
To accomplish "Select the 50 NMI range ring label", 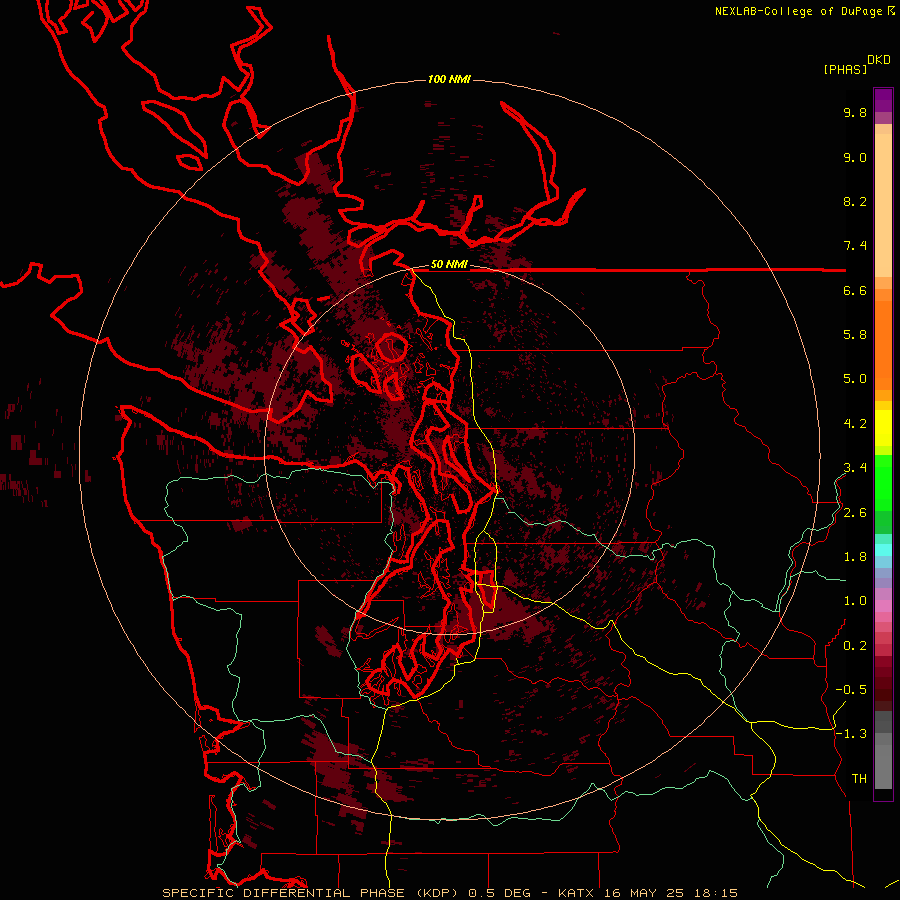I will [x=449, y=264].
